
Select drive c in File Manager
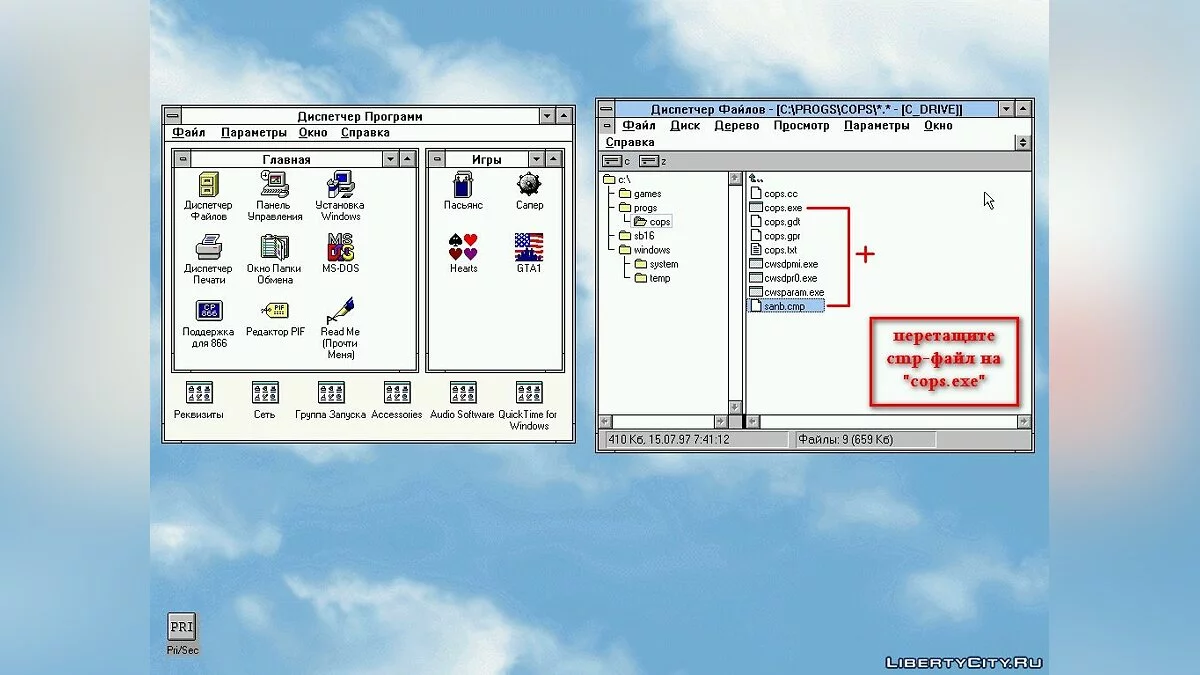(616, 161)
